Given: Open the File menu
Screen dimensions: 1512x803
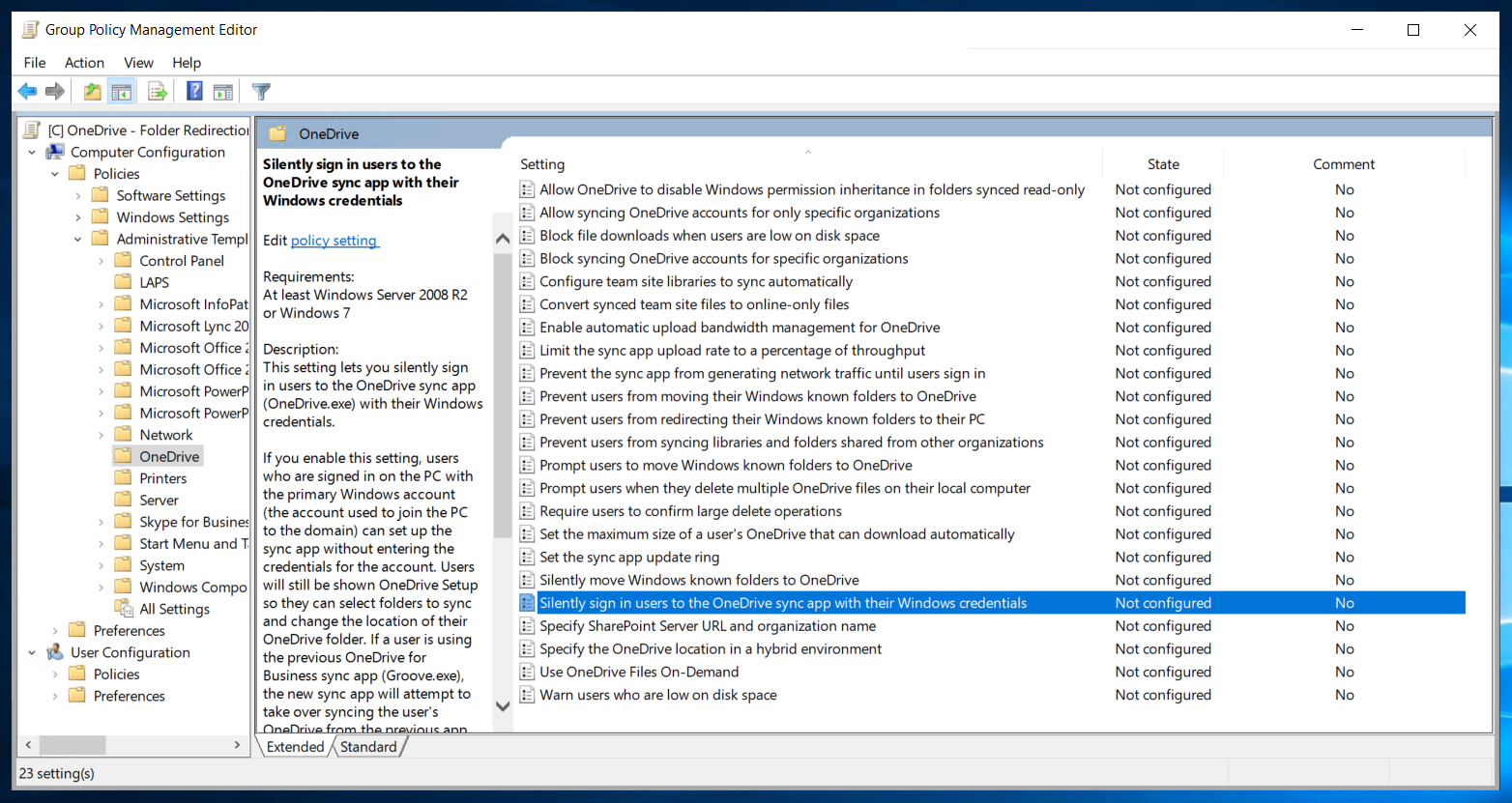Looking at the screenshot, I should [35, 63].
